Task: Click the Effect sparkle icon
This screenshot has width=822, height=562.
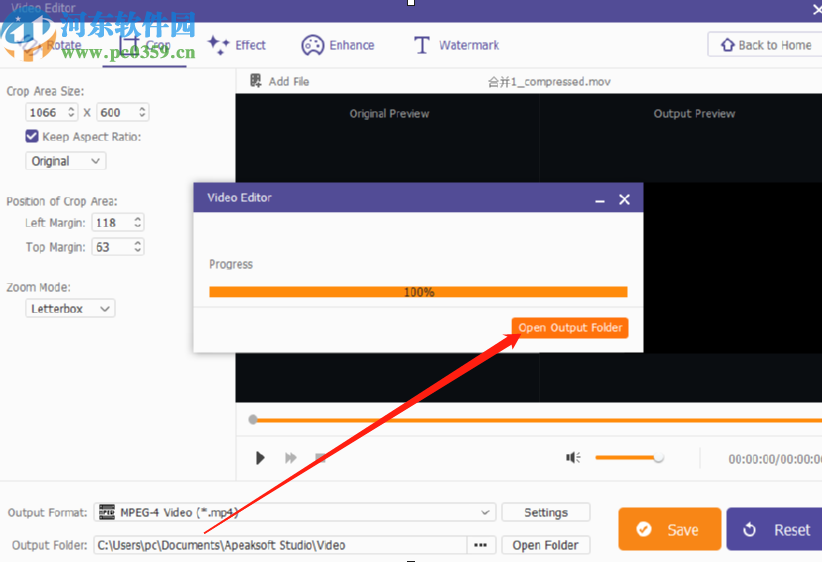Action: [218, 45]
